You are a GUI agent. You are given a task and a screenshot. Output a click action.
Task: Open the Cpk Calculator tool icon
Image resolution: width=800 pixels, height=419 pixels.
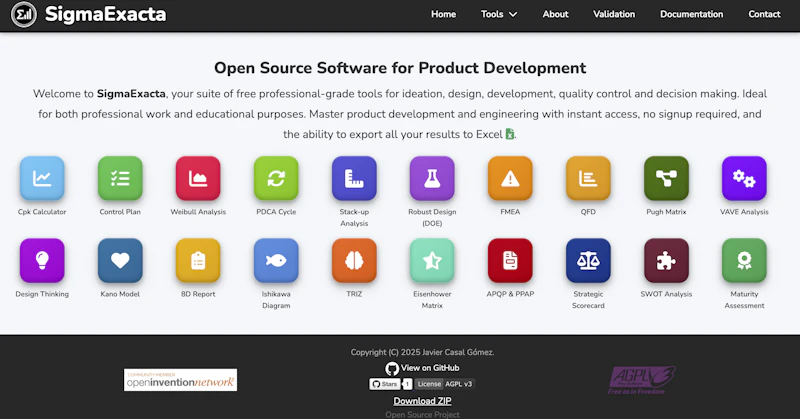coord(42,178)
